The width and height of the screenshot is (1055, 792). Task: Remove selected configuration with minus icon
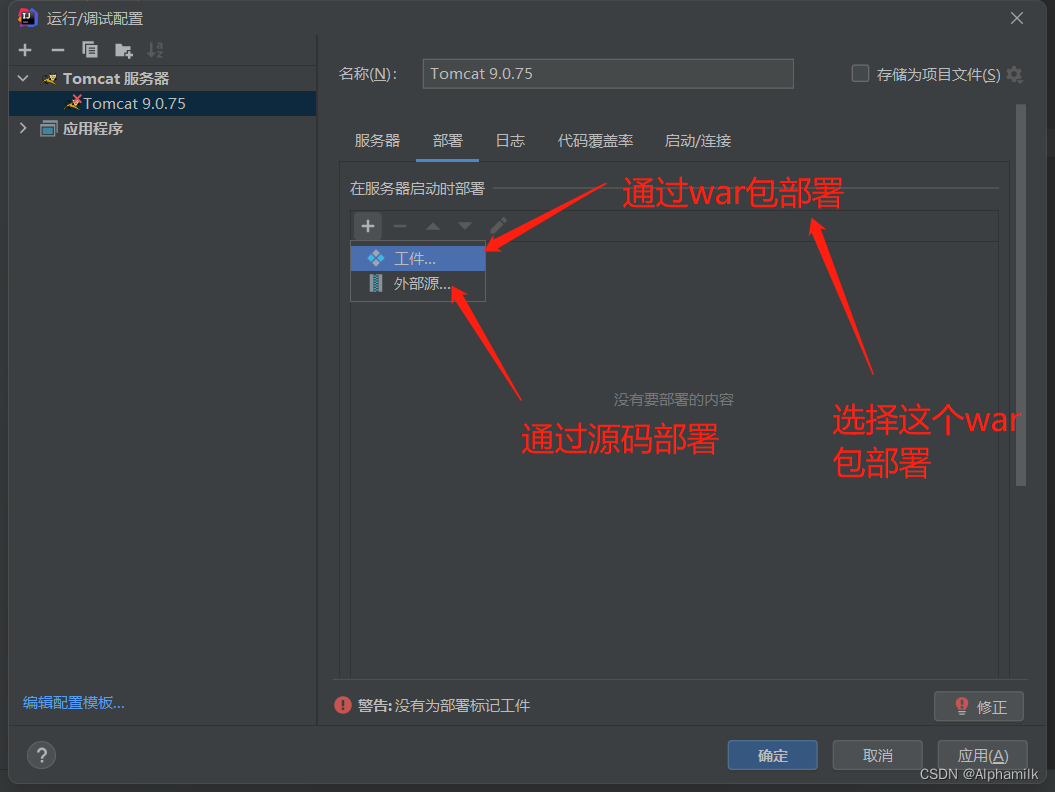coord(58,50)
